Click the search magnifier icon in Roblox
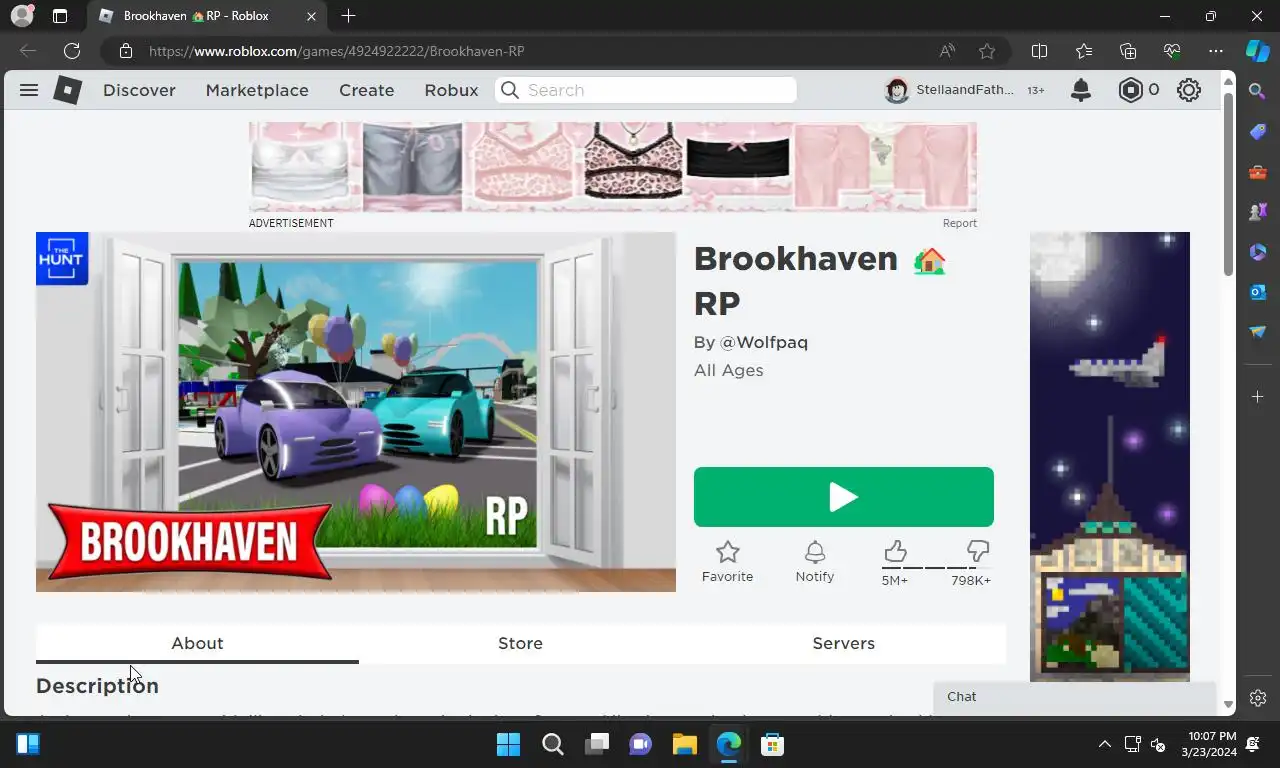 (510, 90)
